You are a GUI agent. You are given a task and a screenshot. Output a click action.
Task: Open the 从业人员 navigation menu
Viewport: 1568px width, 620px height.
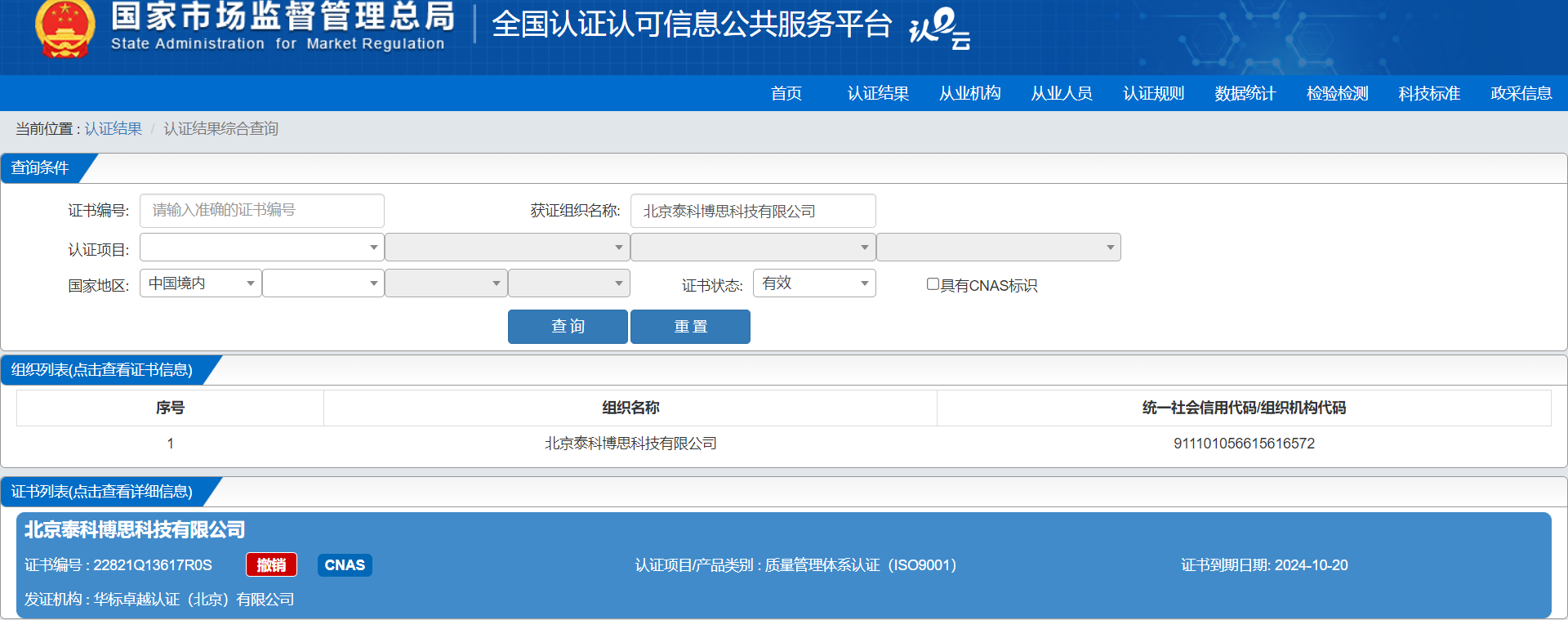1062,93
